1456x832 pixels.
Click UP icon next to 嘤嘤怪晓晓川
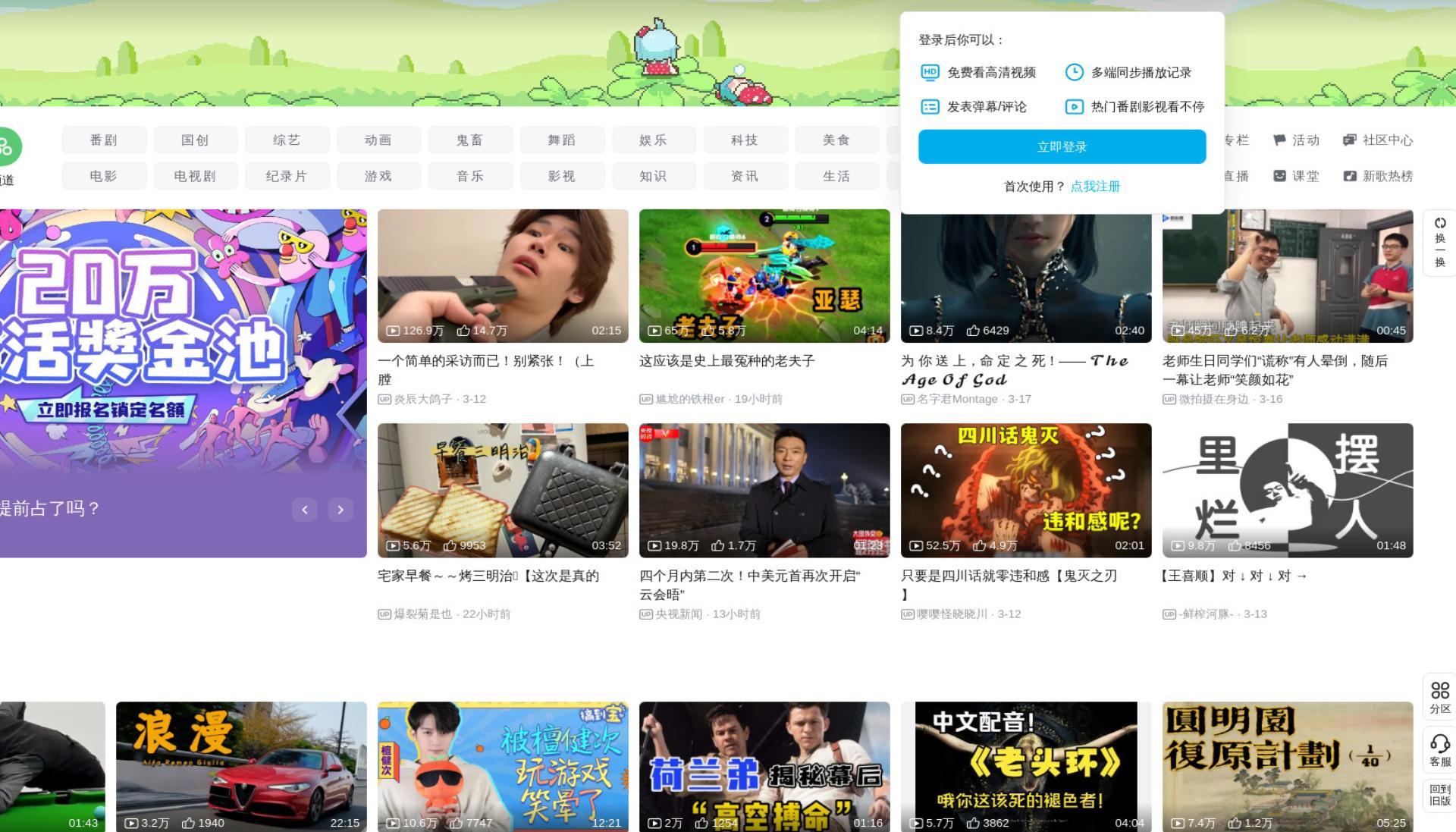tap(908, 614)
